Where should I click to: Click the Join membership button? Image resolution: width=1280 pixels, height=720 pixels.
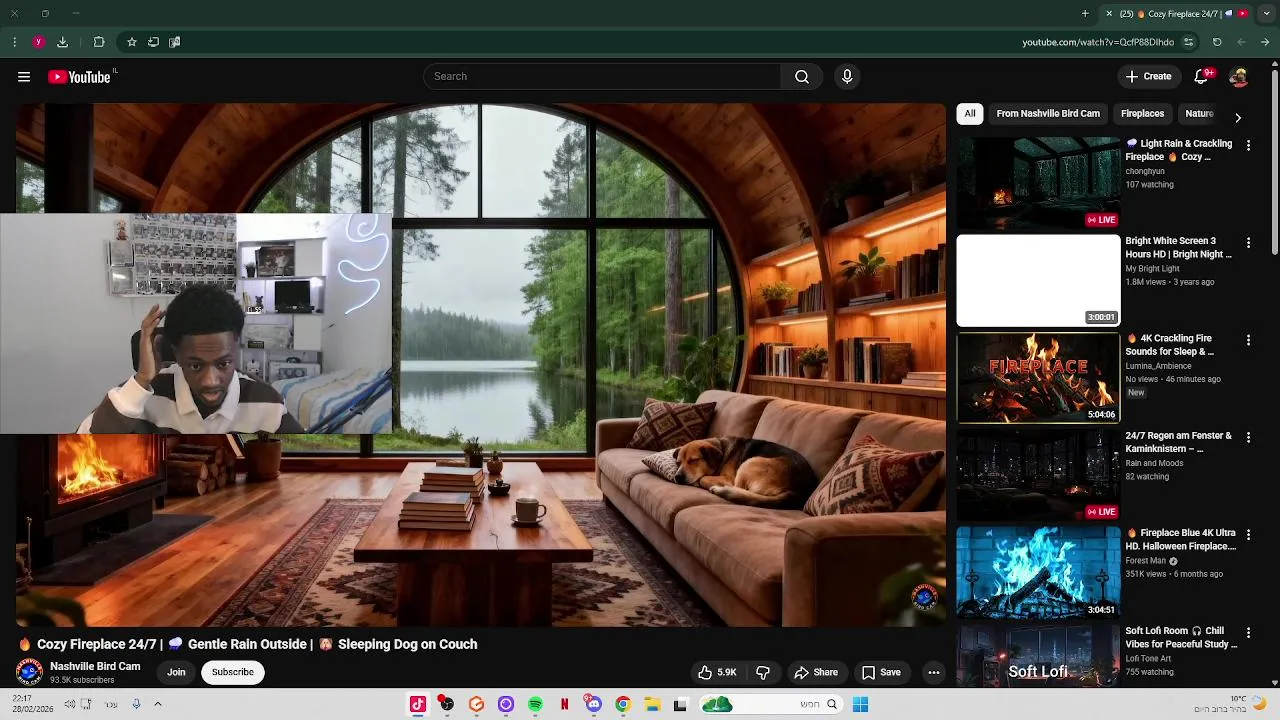[x=176, y=672]
